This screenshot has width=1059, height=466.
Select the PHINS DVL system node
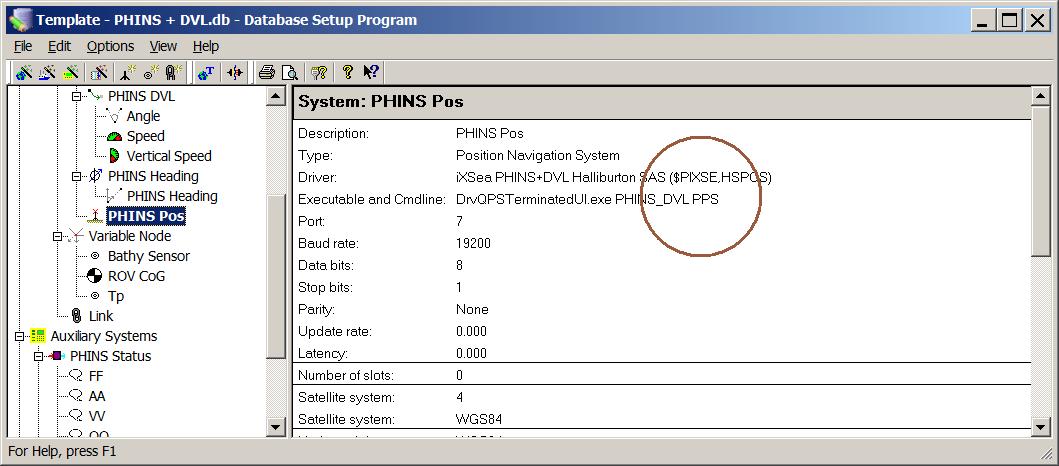(141, 97)
